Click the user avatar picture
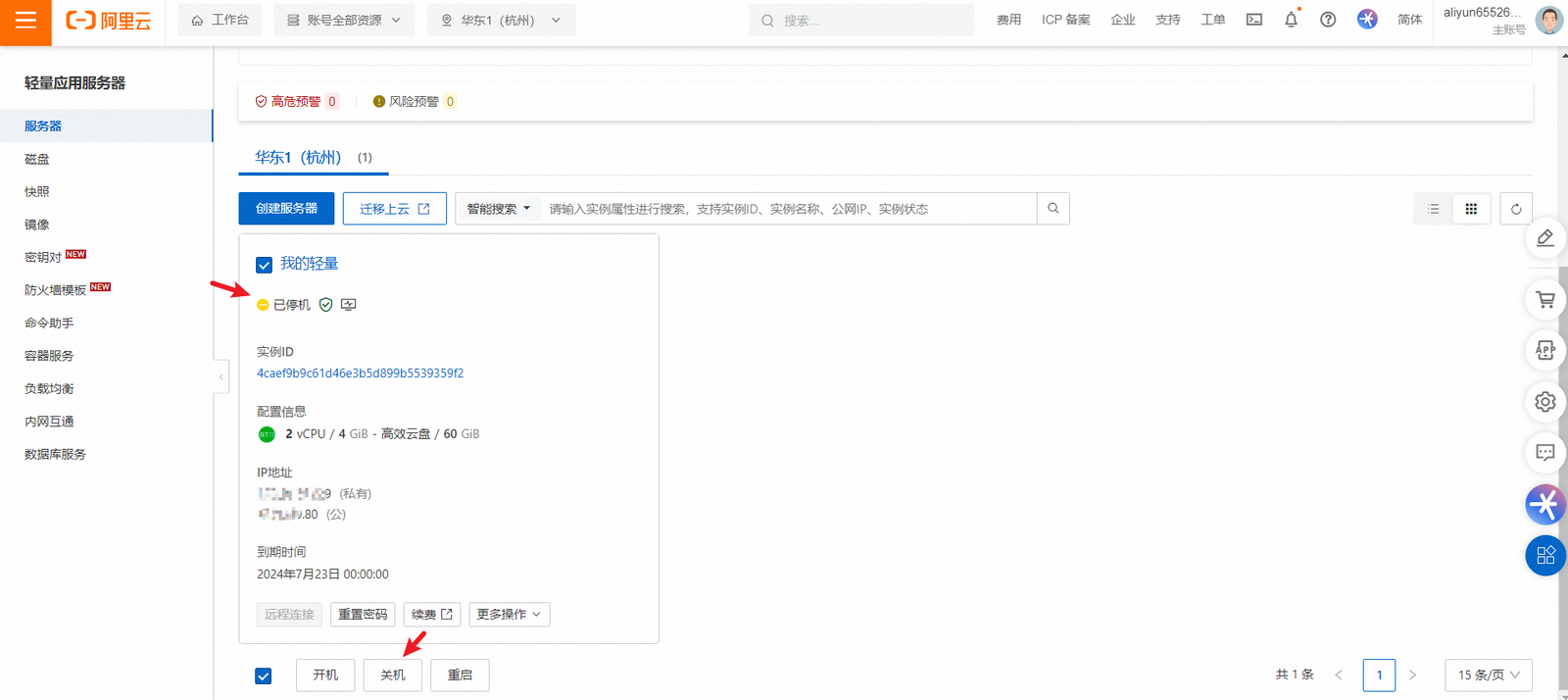1568x700 pixels. point(1549,20)
